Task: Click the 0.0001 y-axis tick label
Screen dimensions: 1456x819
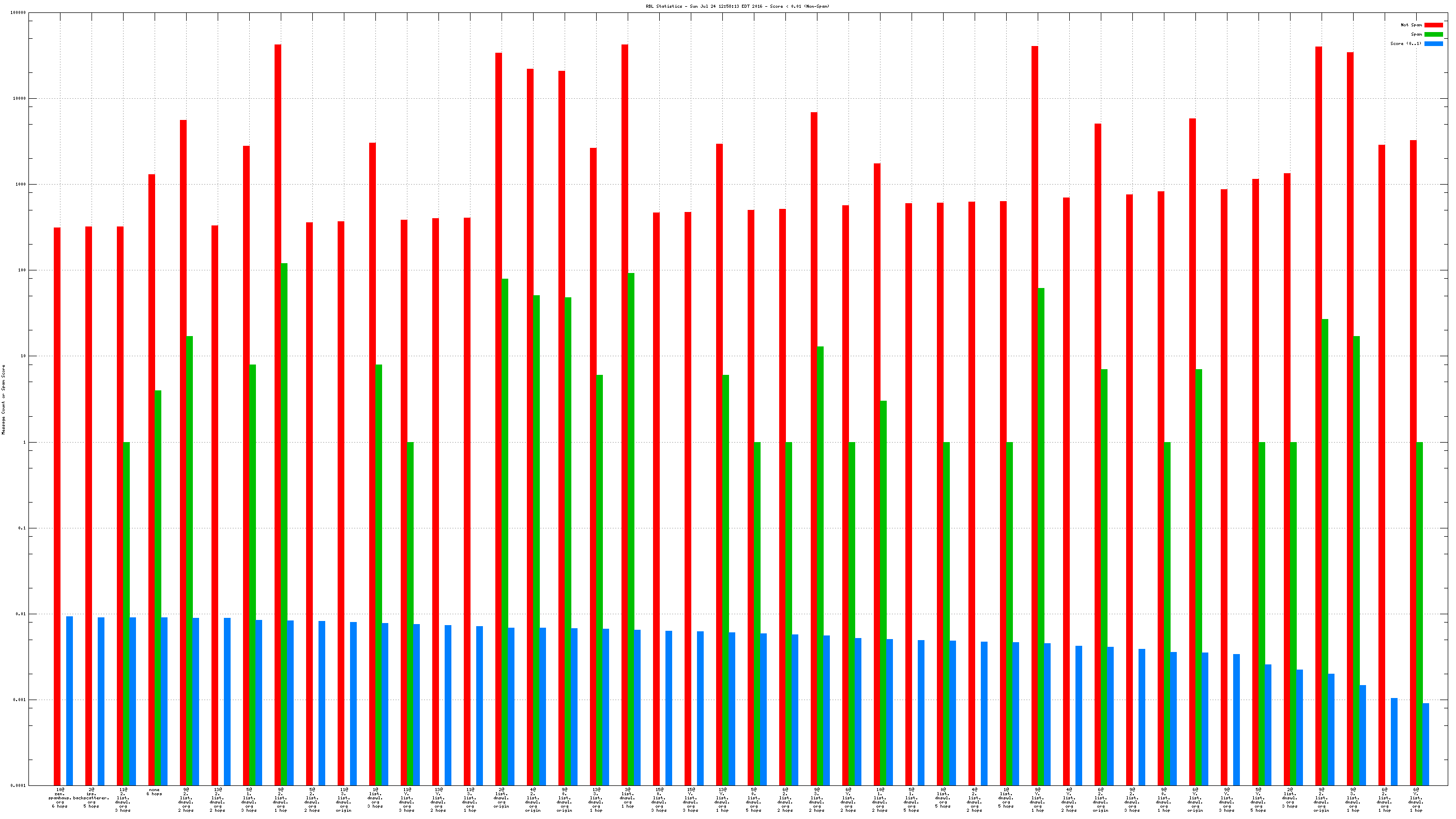Action: point(19,786)
